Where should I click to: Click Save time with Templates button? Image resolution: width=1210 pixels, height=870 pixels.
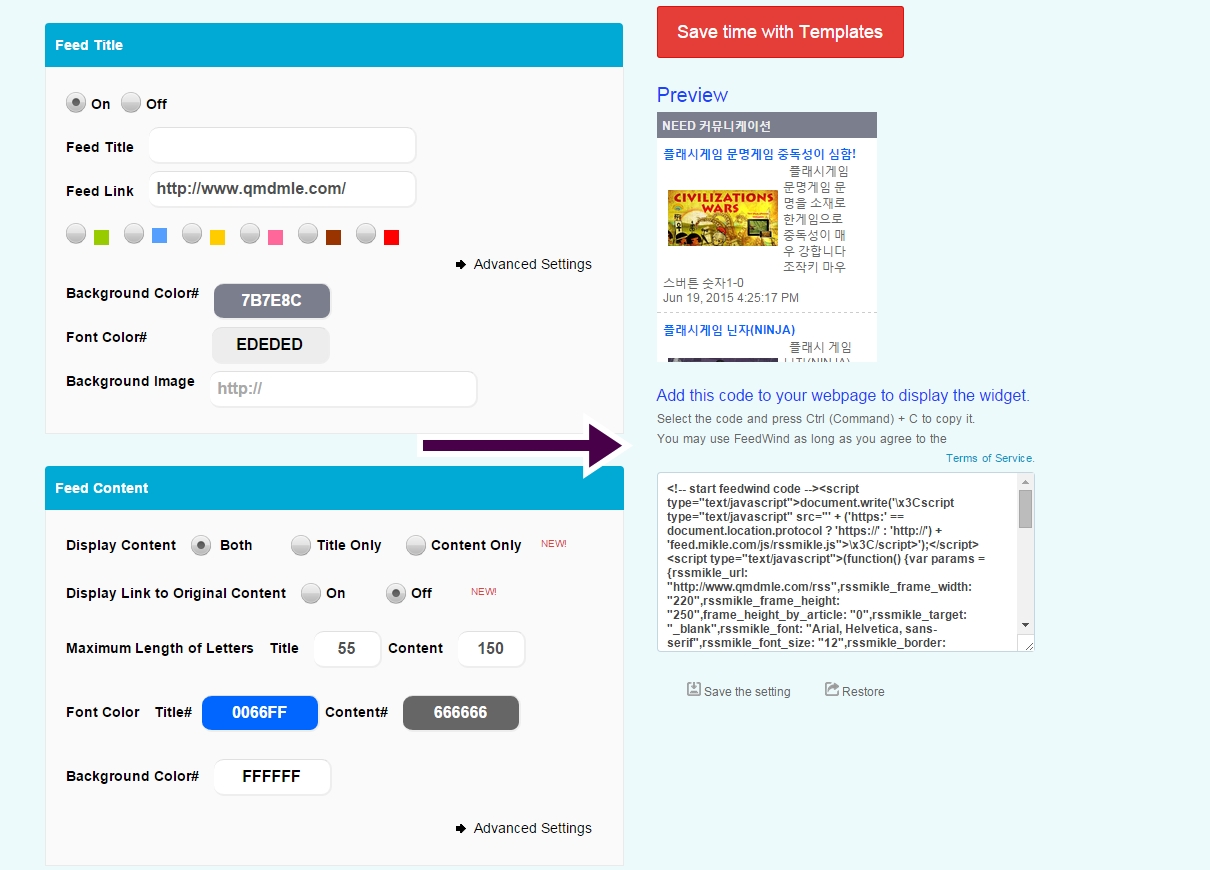pos(780,32)
